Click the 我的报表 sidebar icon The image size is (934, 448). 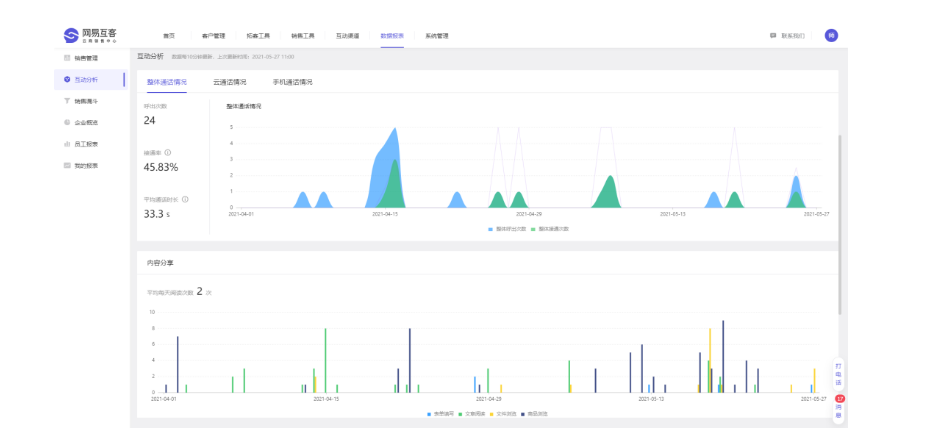tap(67, 165)
